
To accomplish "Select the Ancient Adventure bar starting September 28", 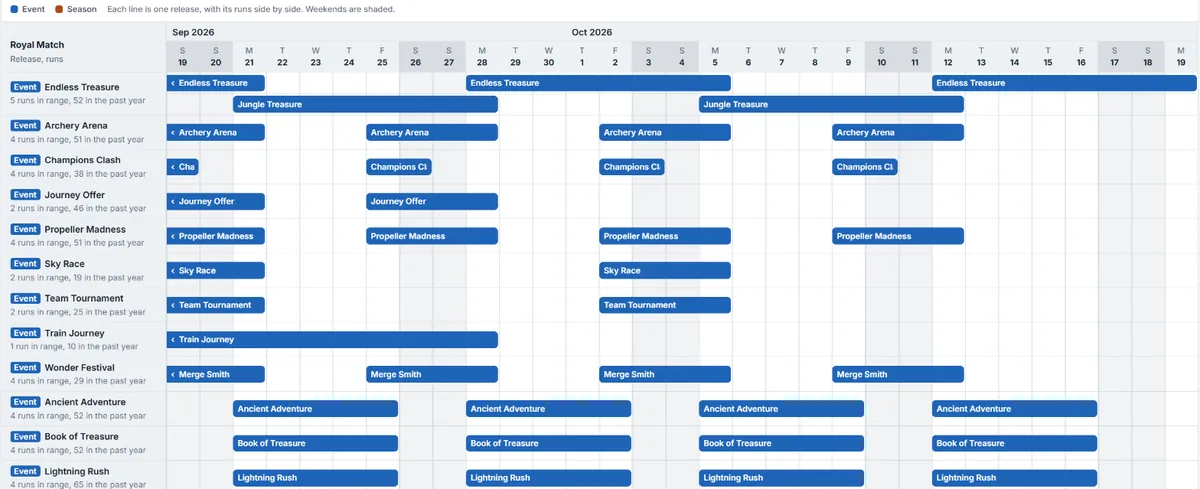I will (548, 409).
